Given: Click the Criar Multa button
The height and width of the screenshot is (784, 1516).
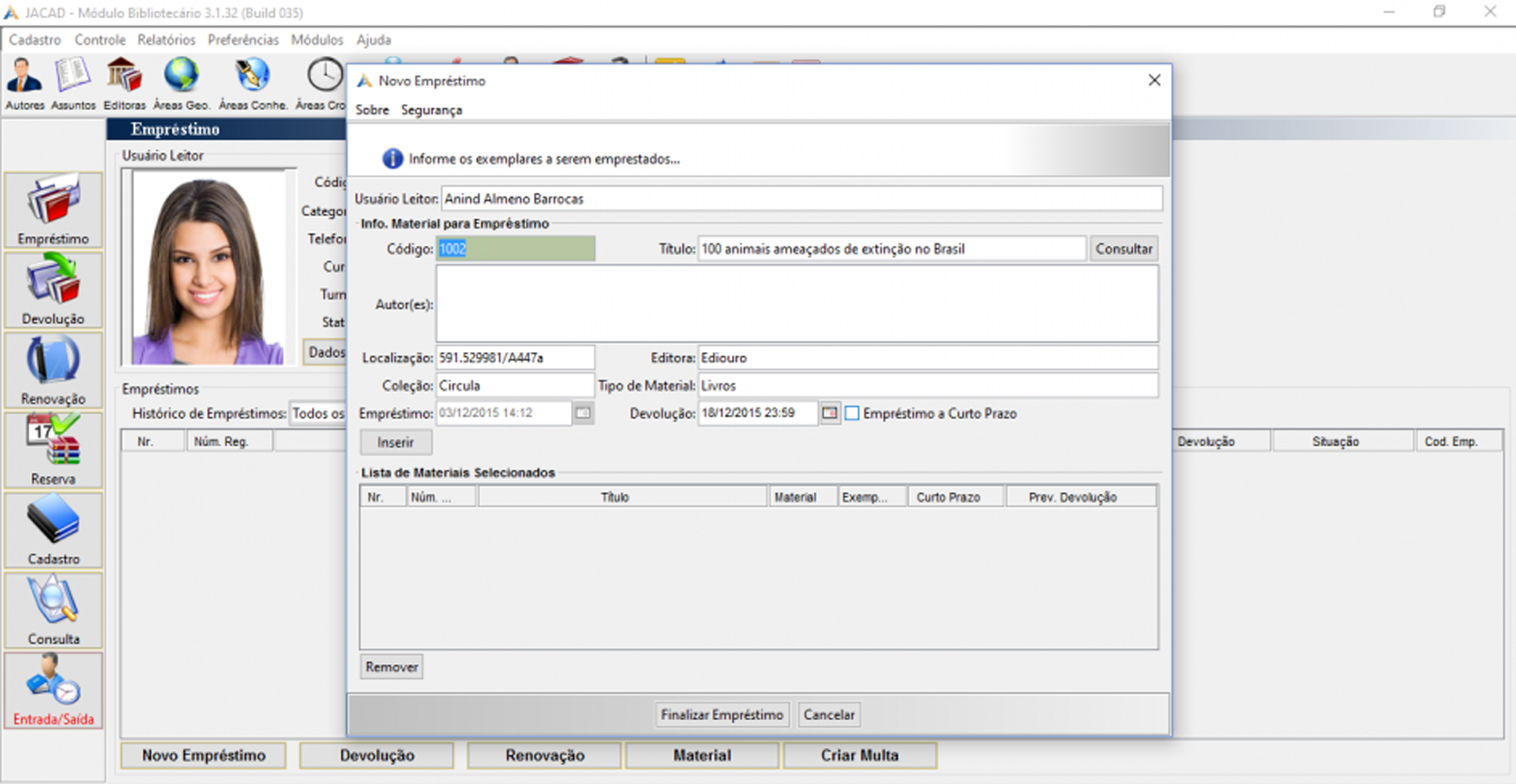Looking at the screenshot, I should click(860, 756).
